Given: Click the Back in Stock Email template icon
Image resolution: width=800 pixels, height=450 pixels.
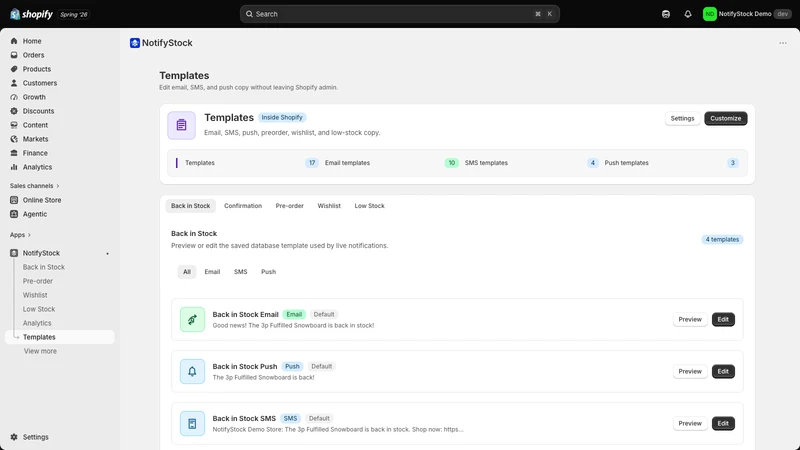Looking at the screenshot, I should 192,319.
